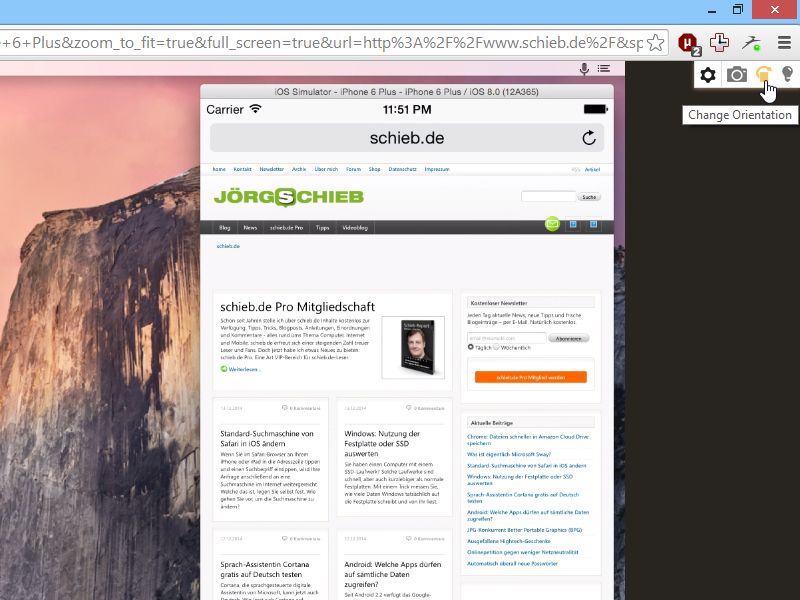Open the uBlock extension icon
The height and width of the screenshot is (600, 800).
[689, 43]
